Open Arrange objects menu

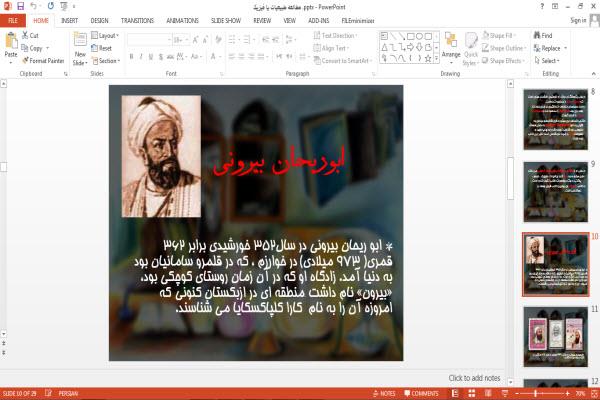click(x=451, y=49)
